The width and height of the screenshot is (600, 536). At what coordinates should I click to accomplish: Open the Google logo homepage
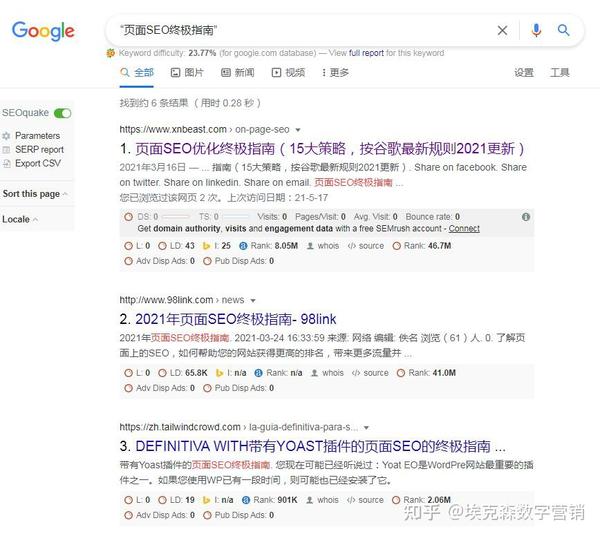click(43, 31)
